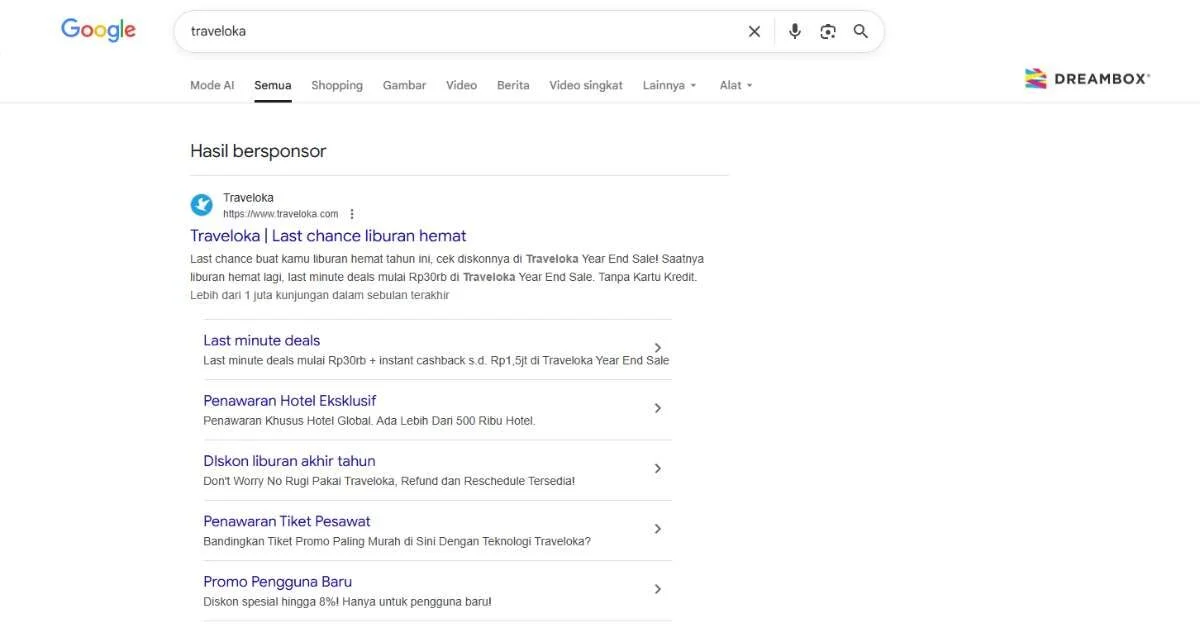
Task: Click text 'Bandingkan Tiket Promo Paling Murah'
Action: (x=298, y=542)
